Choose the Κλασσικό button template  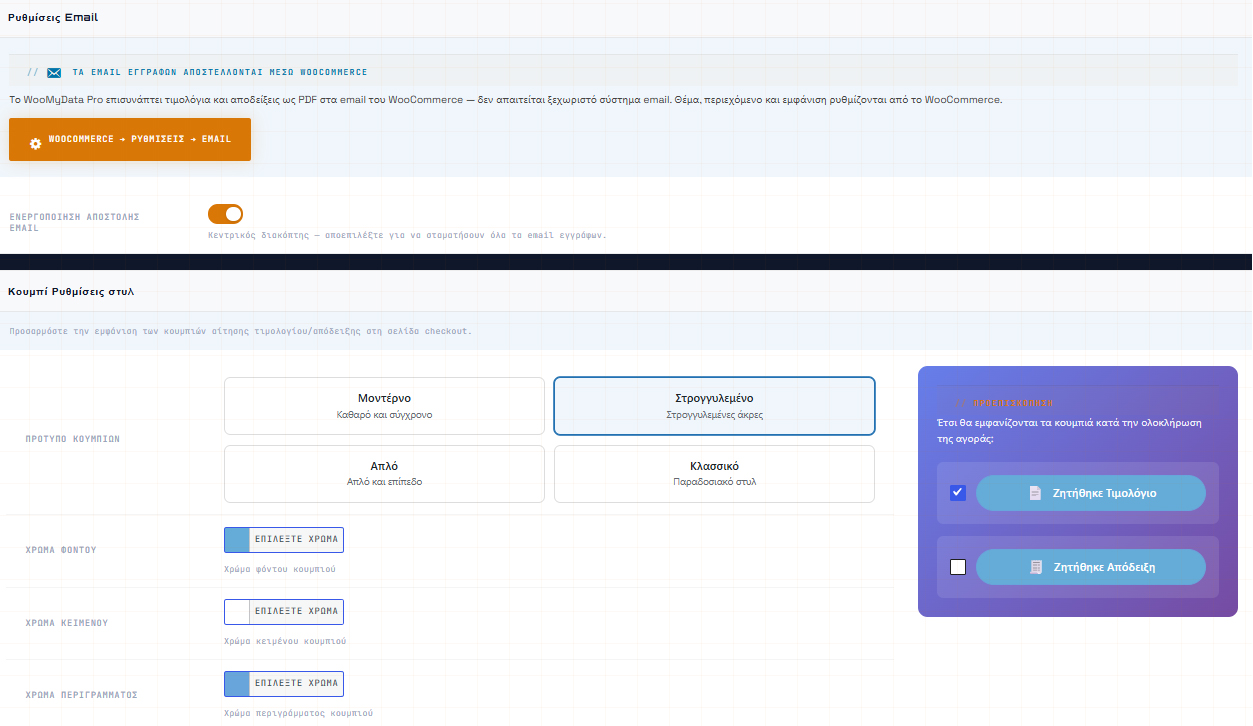click(714, 473)
